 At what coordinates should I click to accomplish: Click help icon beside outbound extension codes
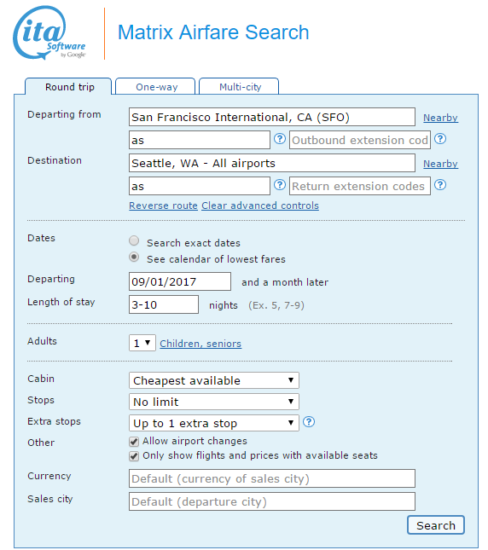pos(440,139)
